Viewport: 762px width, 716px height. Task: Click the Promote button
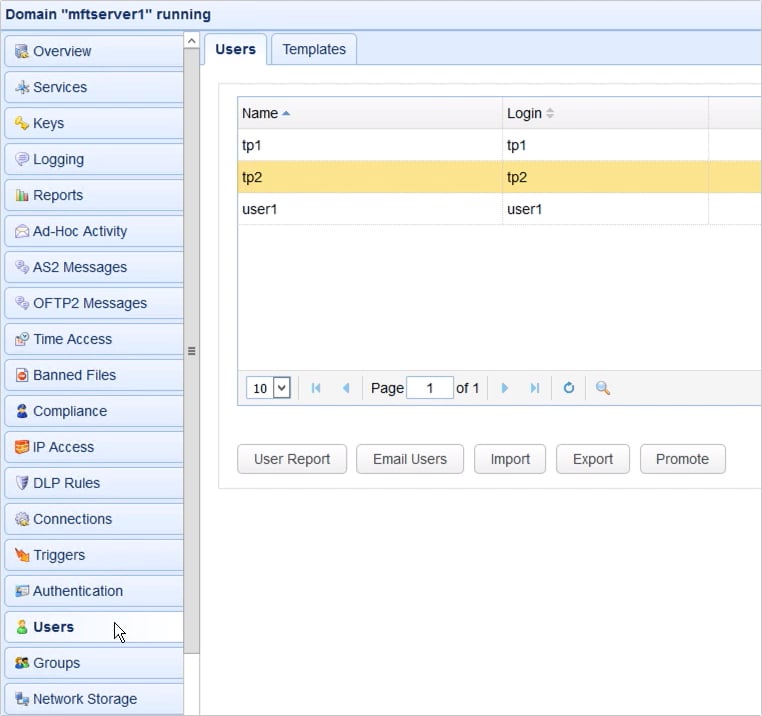click(682, 459)
